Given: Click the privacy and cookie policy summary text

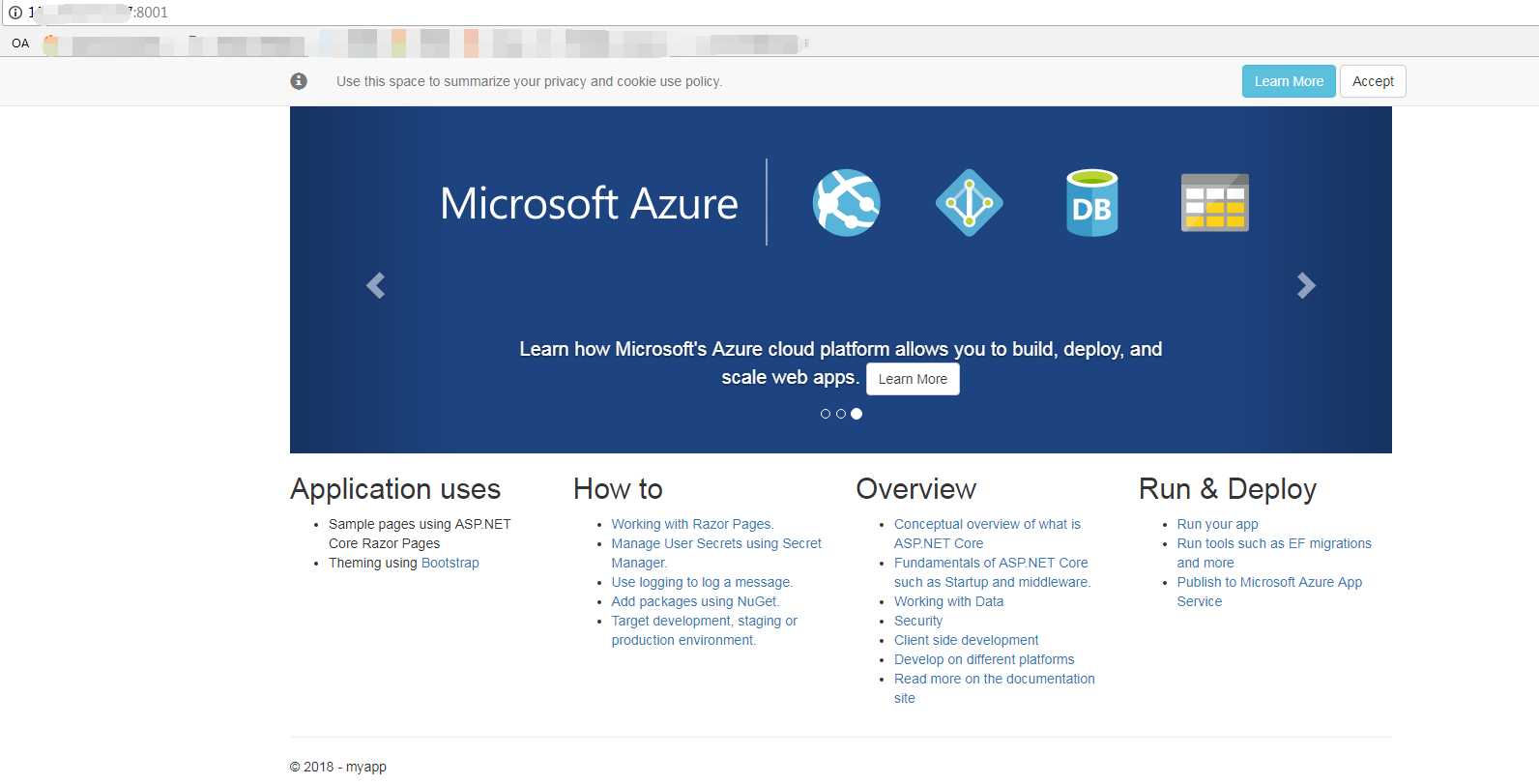Looking at the screenshot, I should point(529,81).
